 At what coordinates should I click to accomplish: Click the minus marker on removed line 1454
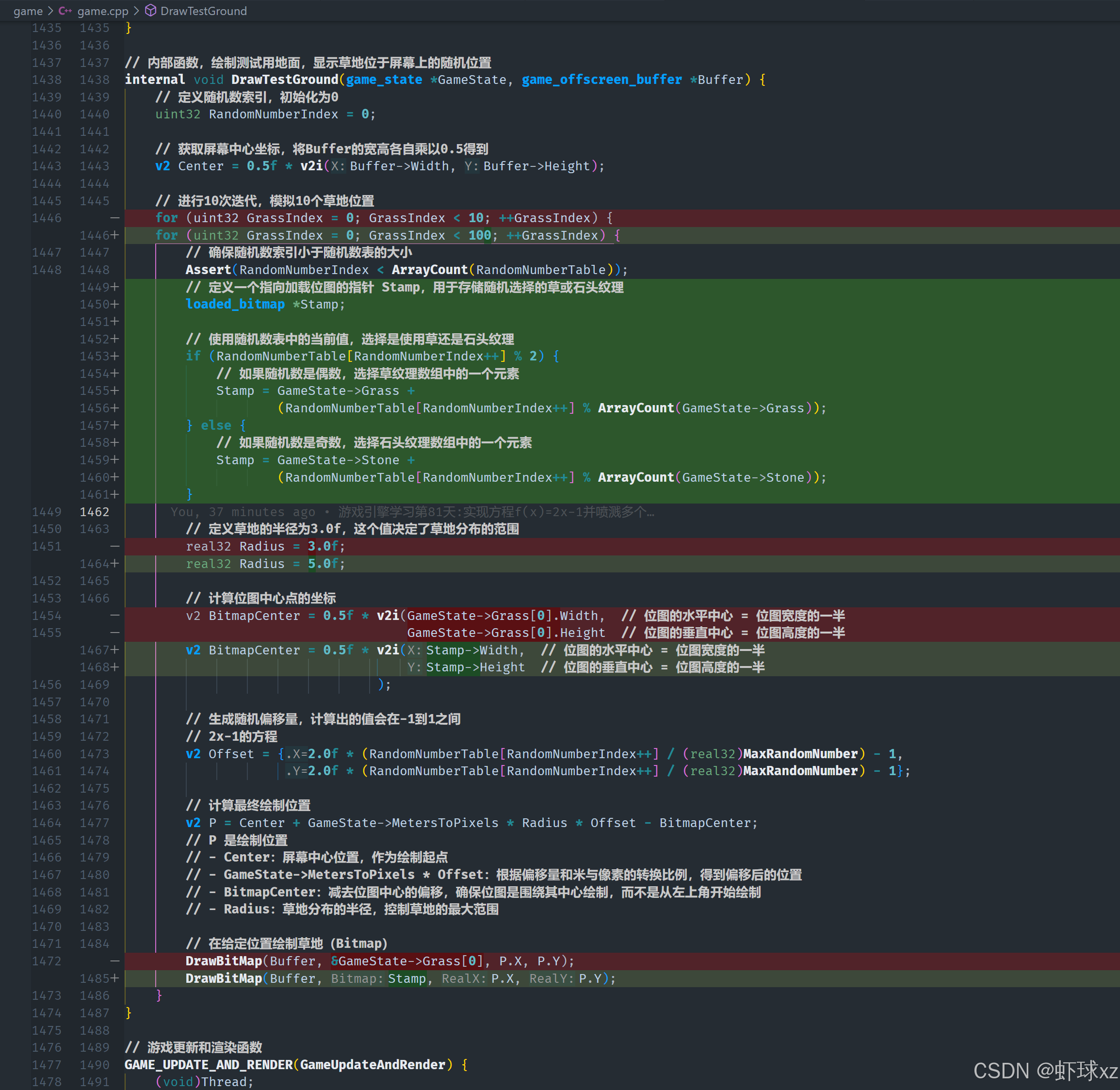tap(114, 616)
